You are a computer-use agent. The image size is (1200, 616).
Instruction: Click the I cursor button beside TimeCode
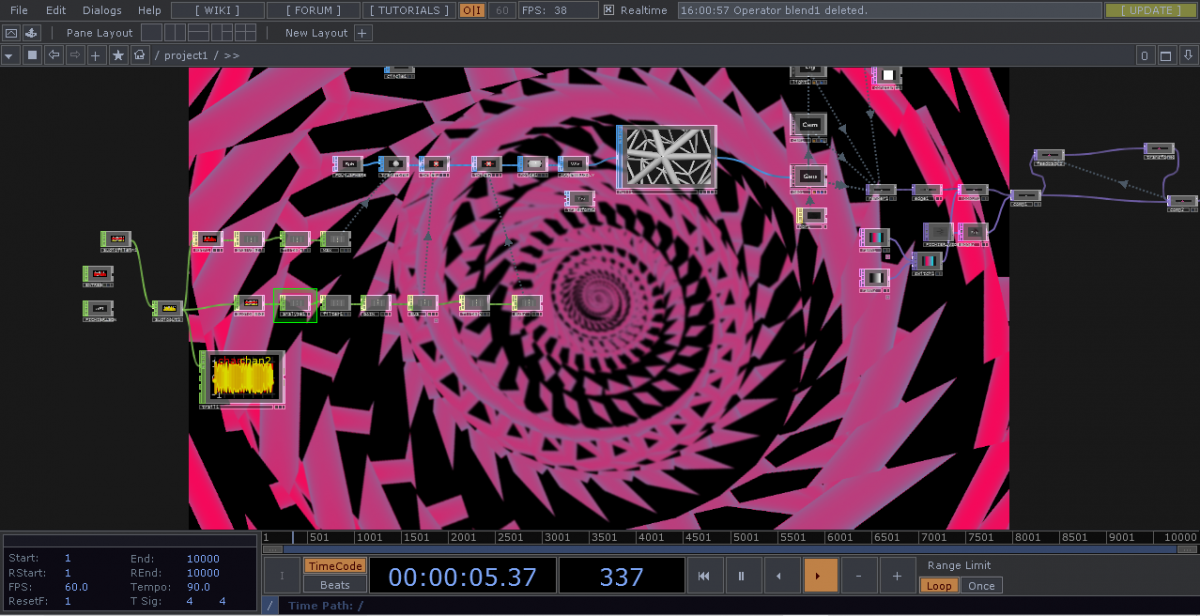click(x=281, y=576)
